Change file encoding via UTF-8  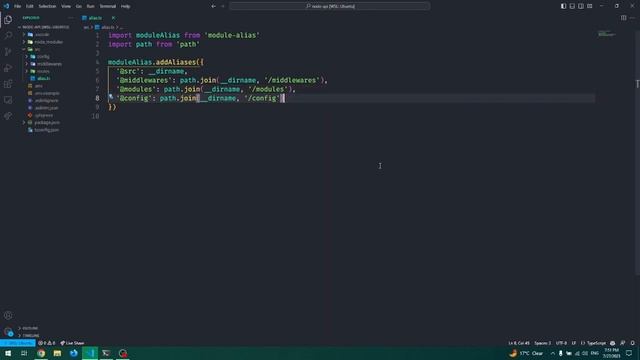tap(561, 343)
